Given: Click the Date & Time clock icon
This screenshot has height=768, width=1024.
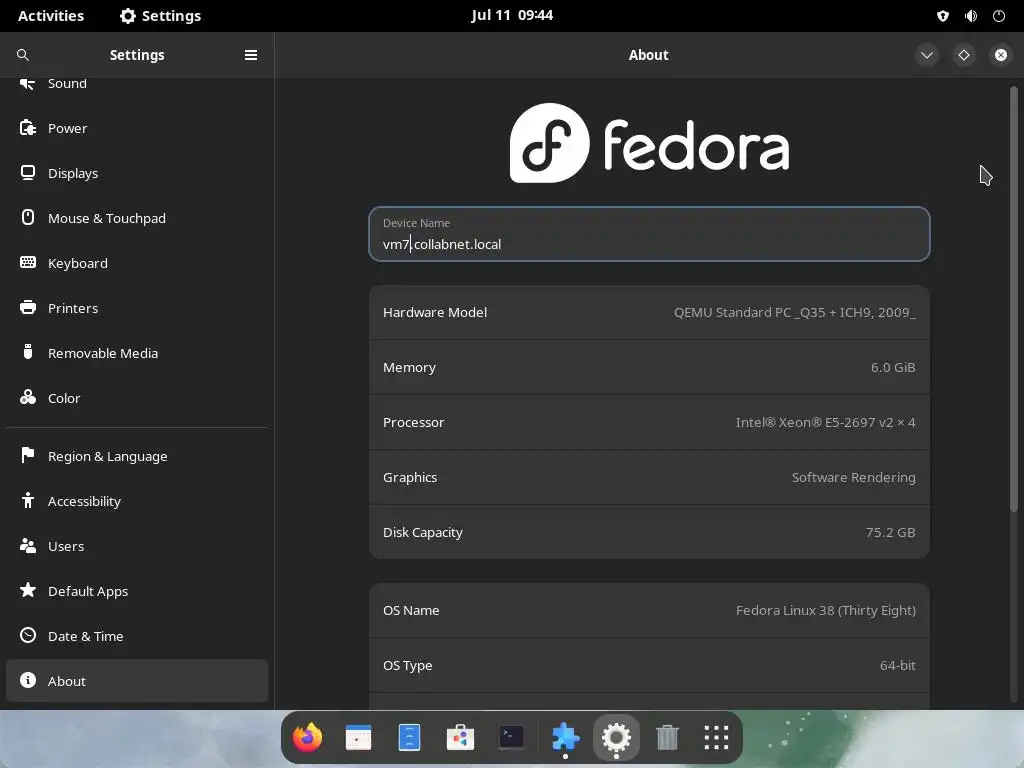Looking at the screenshot, I should pos(27,635).
